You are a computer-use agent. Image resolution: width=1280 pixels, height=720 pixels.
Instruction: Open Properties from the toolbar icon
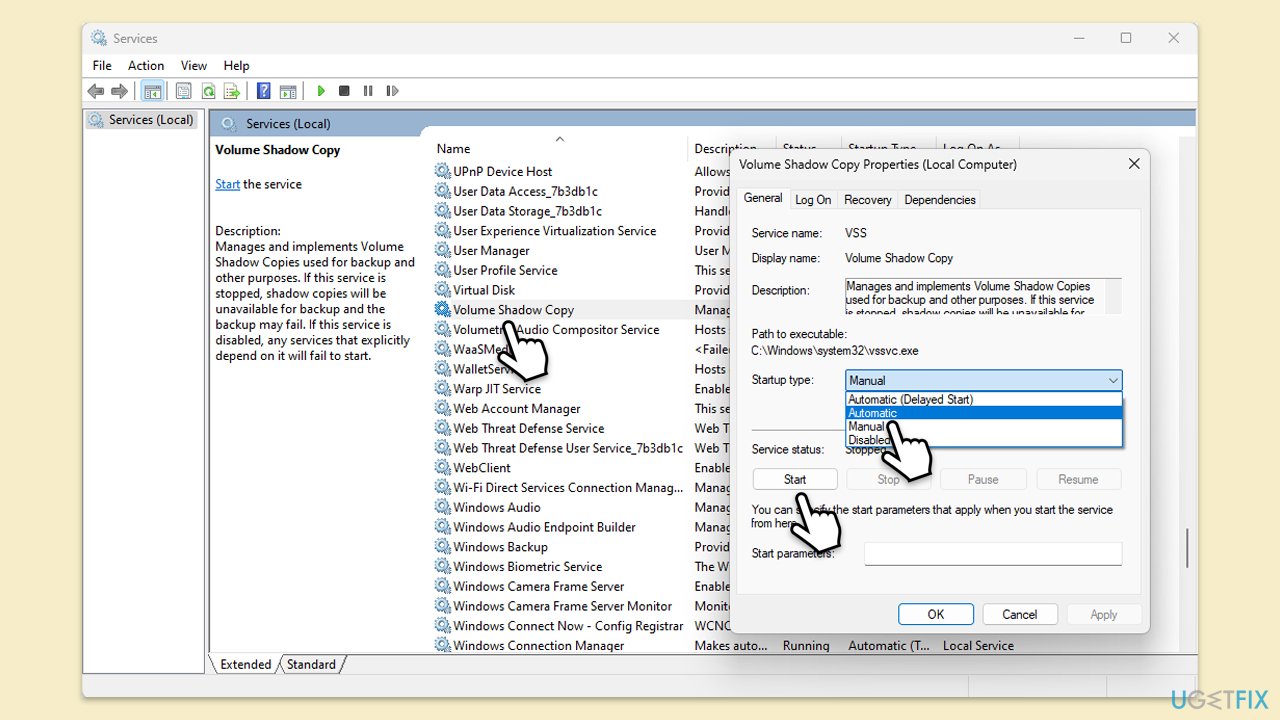[184, 91]
